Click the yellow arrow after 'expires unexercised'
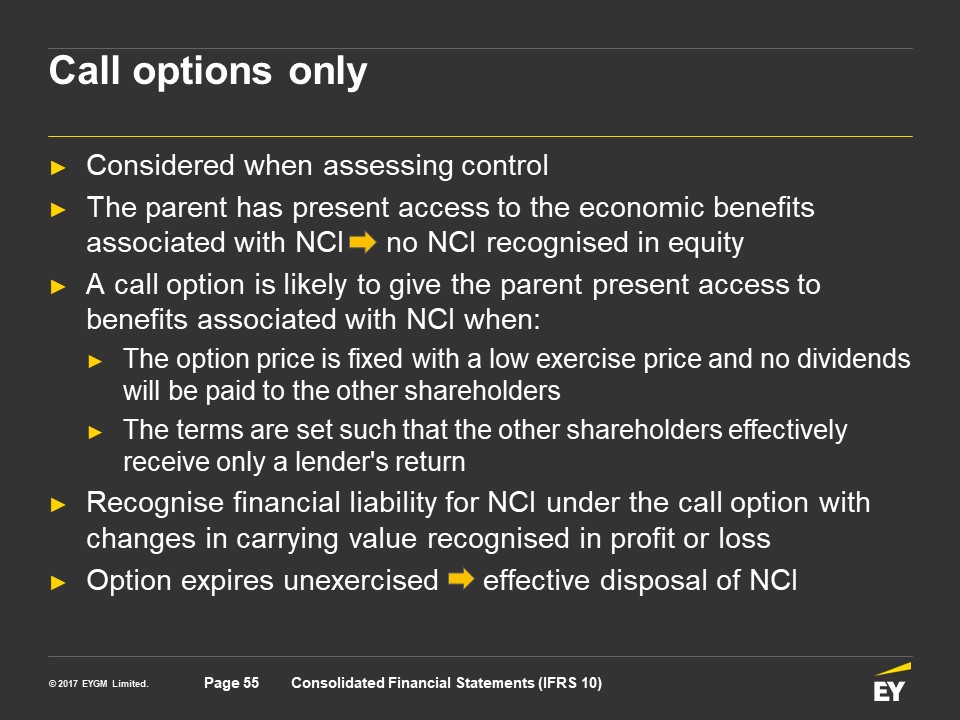This screenshot has width=960, height=720. coord(461,580)
